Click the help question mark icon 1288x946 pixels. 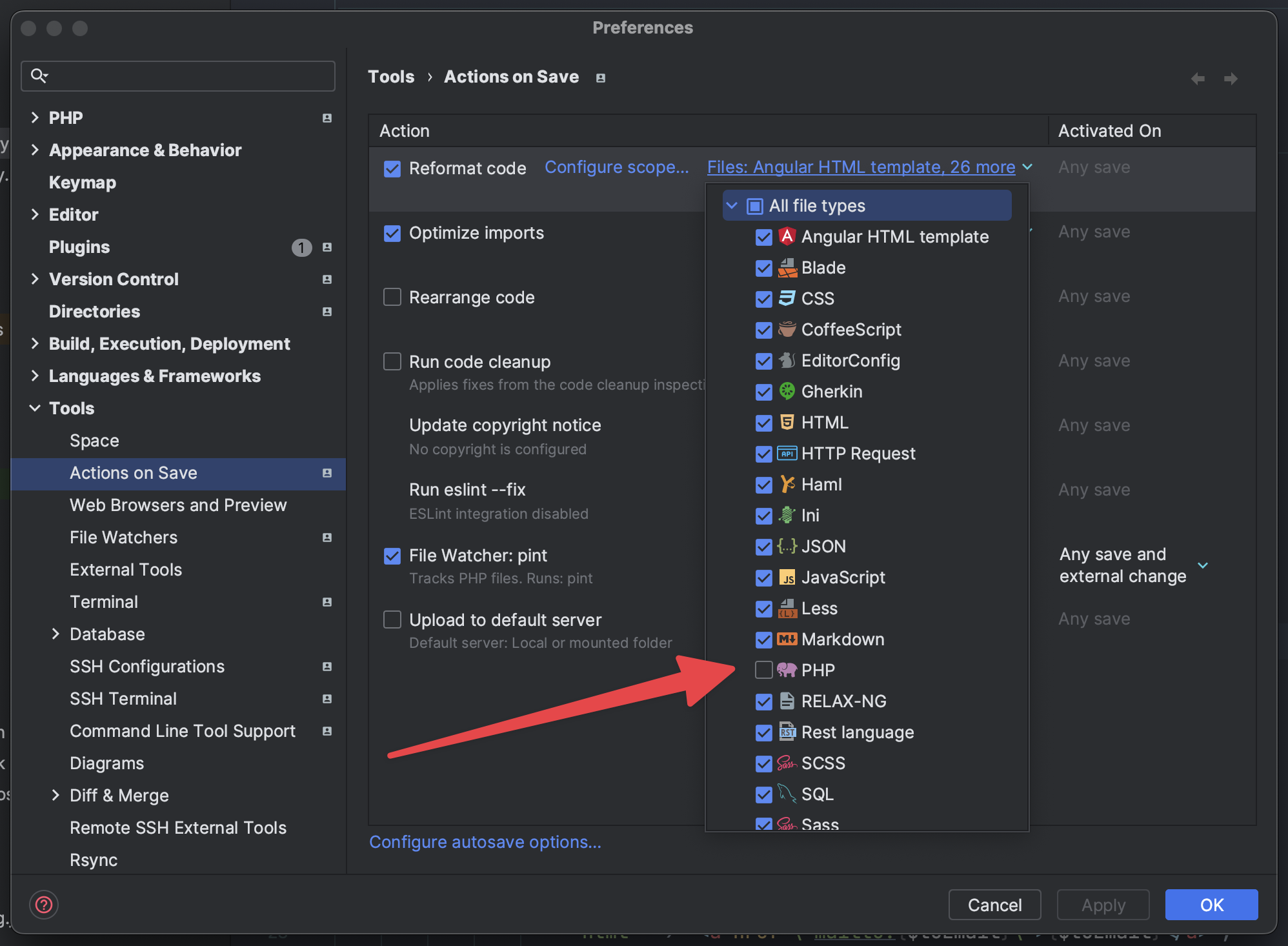tap(44, 905)
